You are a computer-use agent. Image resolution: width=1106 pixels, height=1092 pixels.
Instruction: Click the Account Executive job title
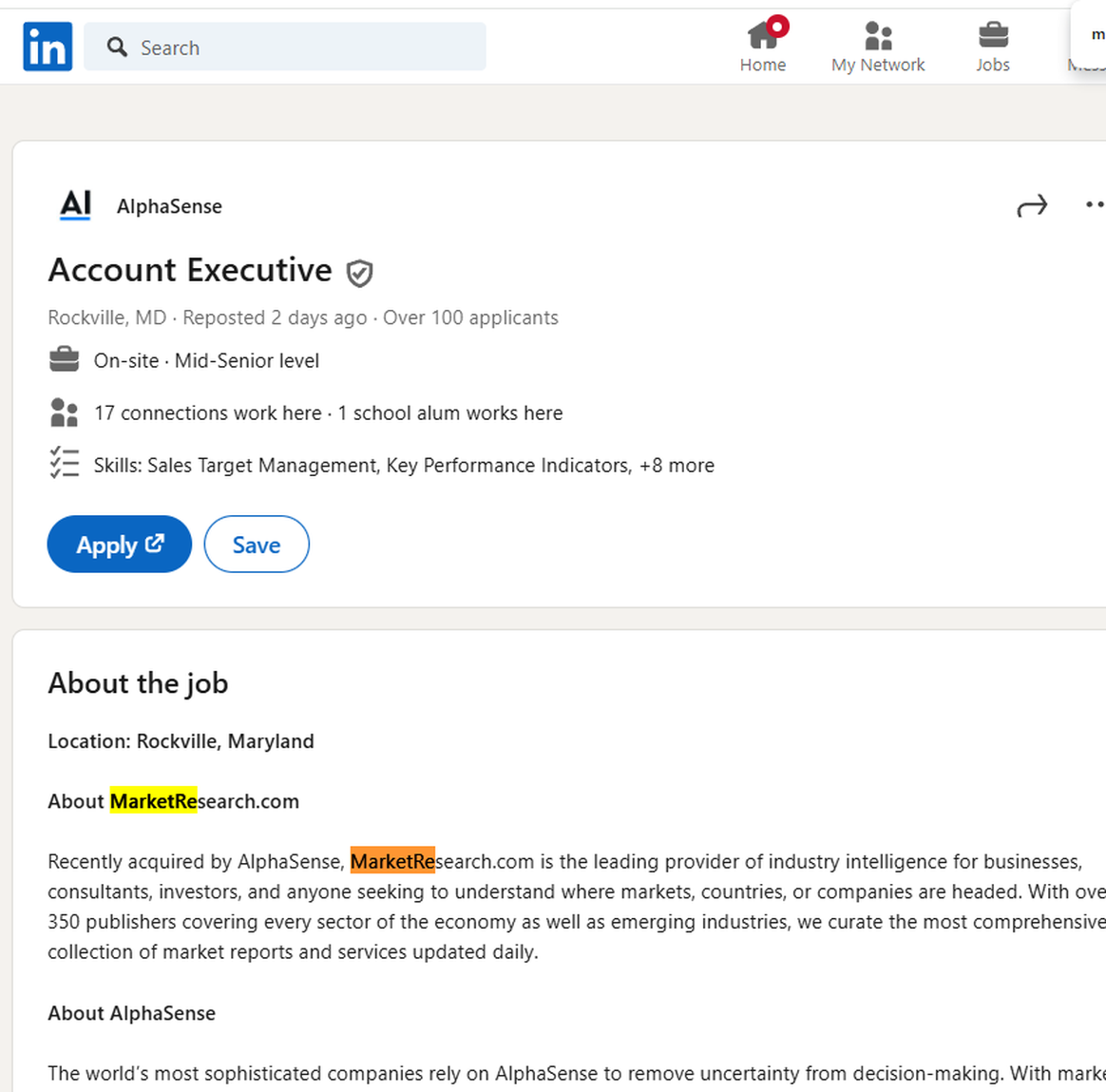click(190, 271)
